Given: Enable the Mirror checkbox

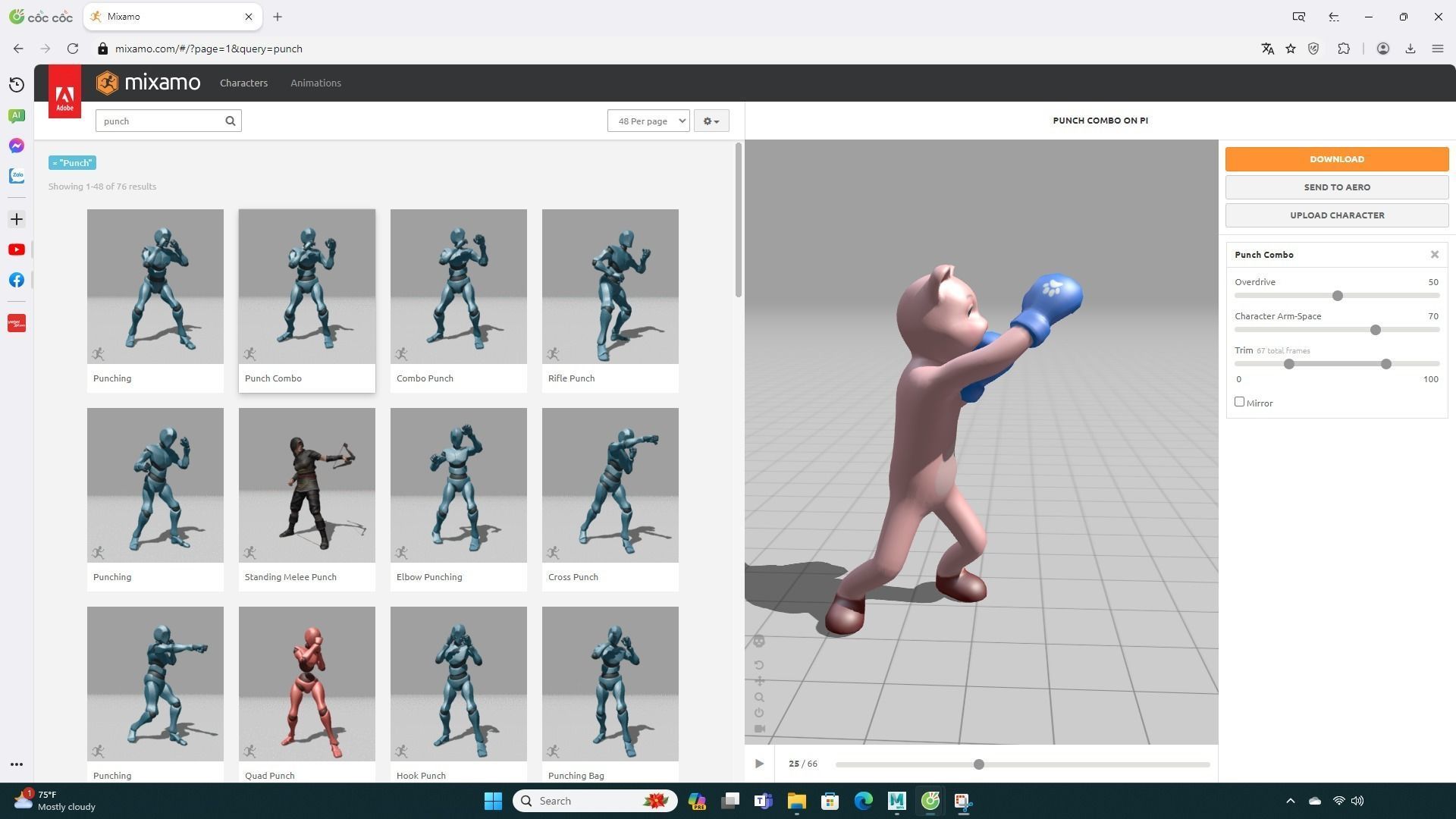Looking at the screenshot, I should 1239,402.
